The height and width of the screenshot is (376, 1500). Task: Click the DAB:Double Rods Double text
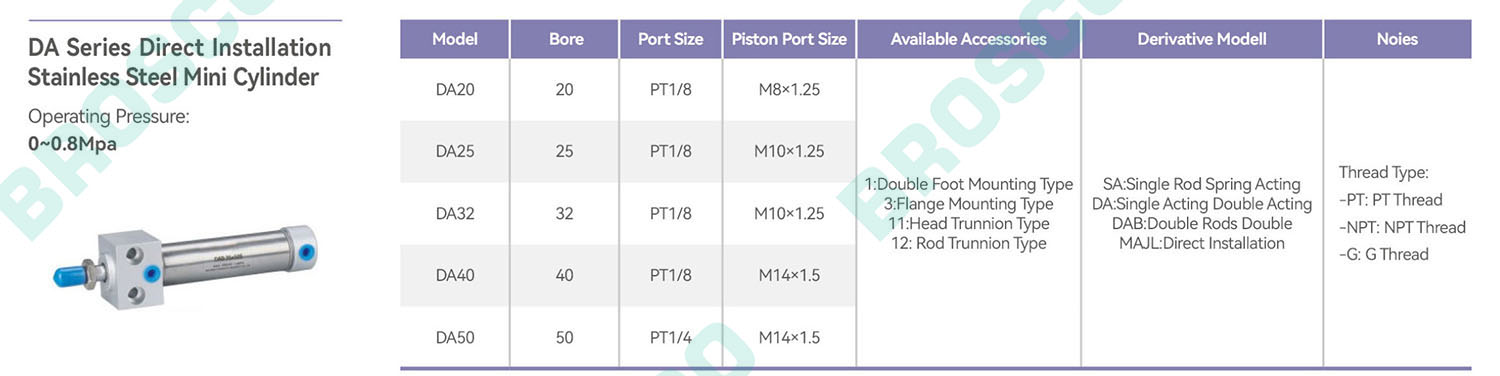(1202, 223)
